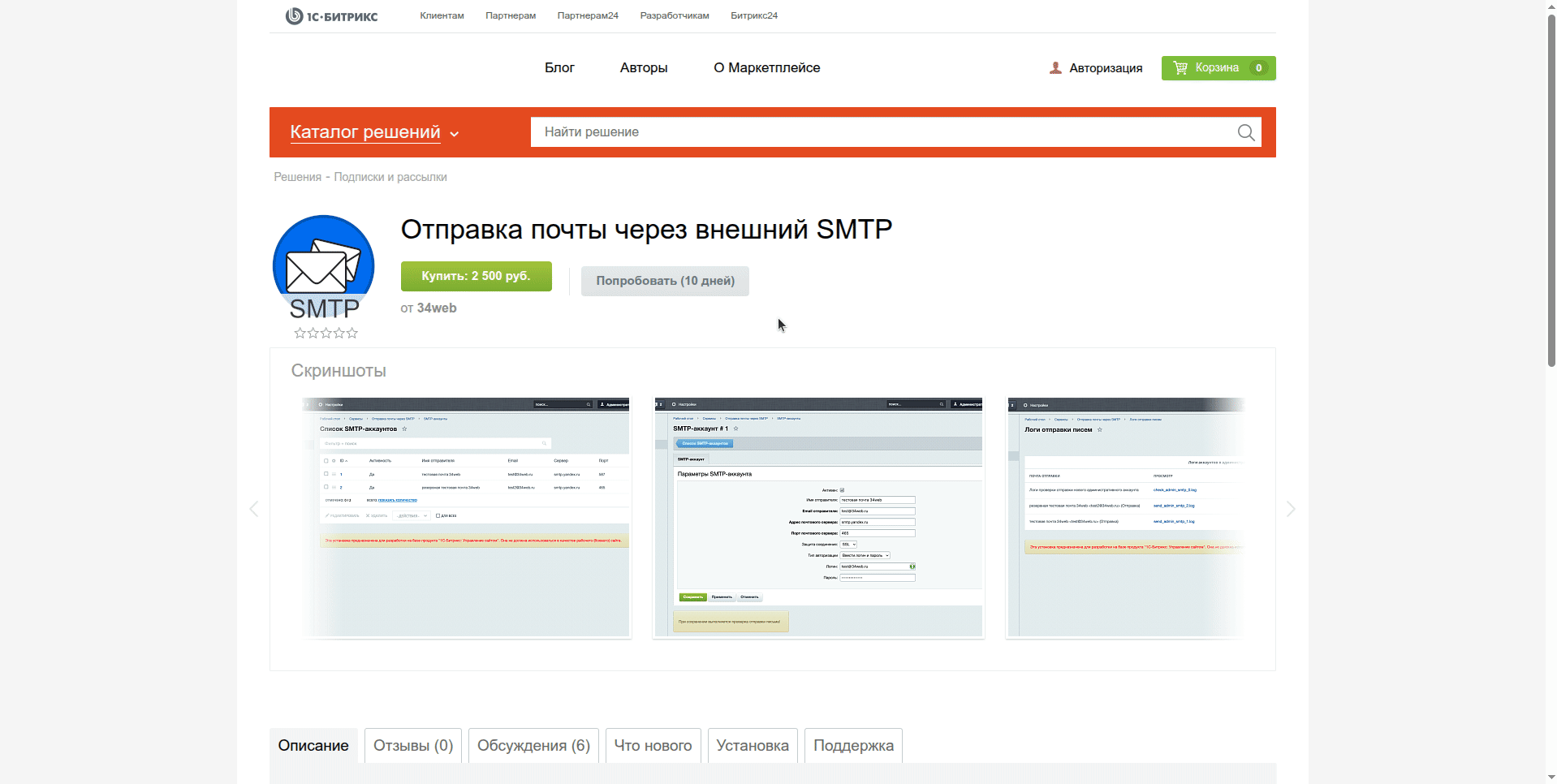Click the search magnifier icon
This screenshot has height=784, width=1557.
pos(1245,132)
